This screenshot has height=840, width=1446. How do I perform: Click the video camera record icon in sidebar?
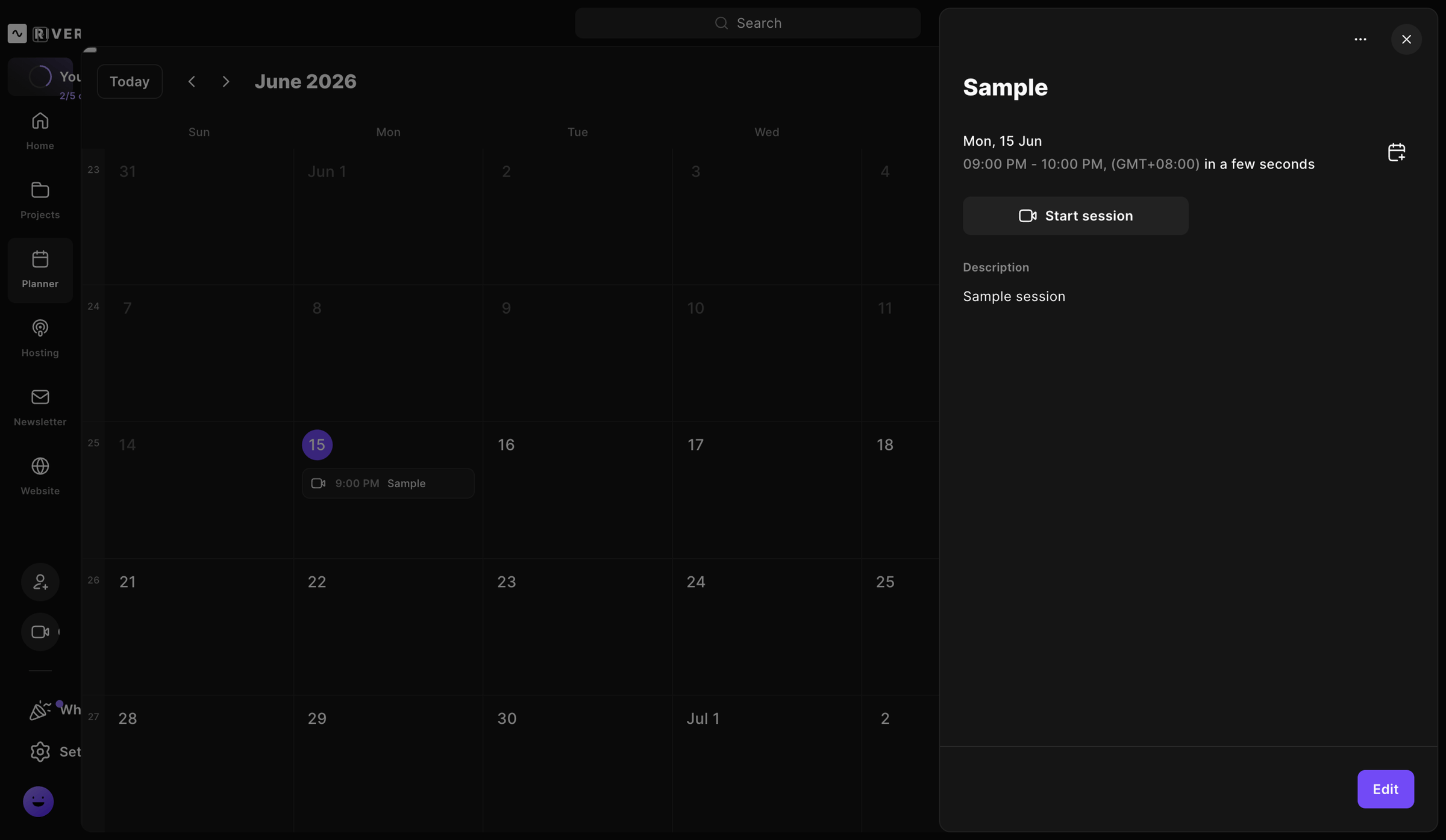coord(40,632)
